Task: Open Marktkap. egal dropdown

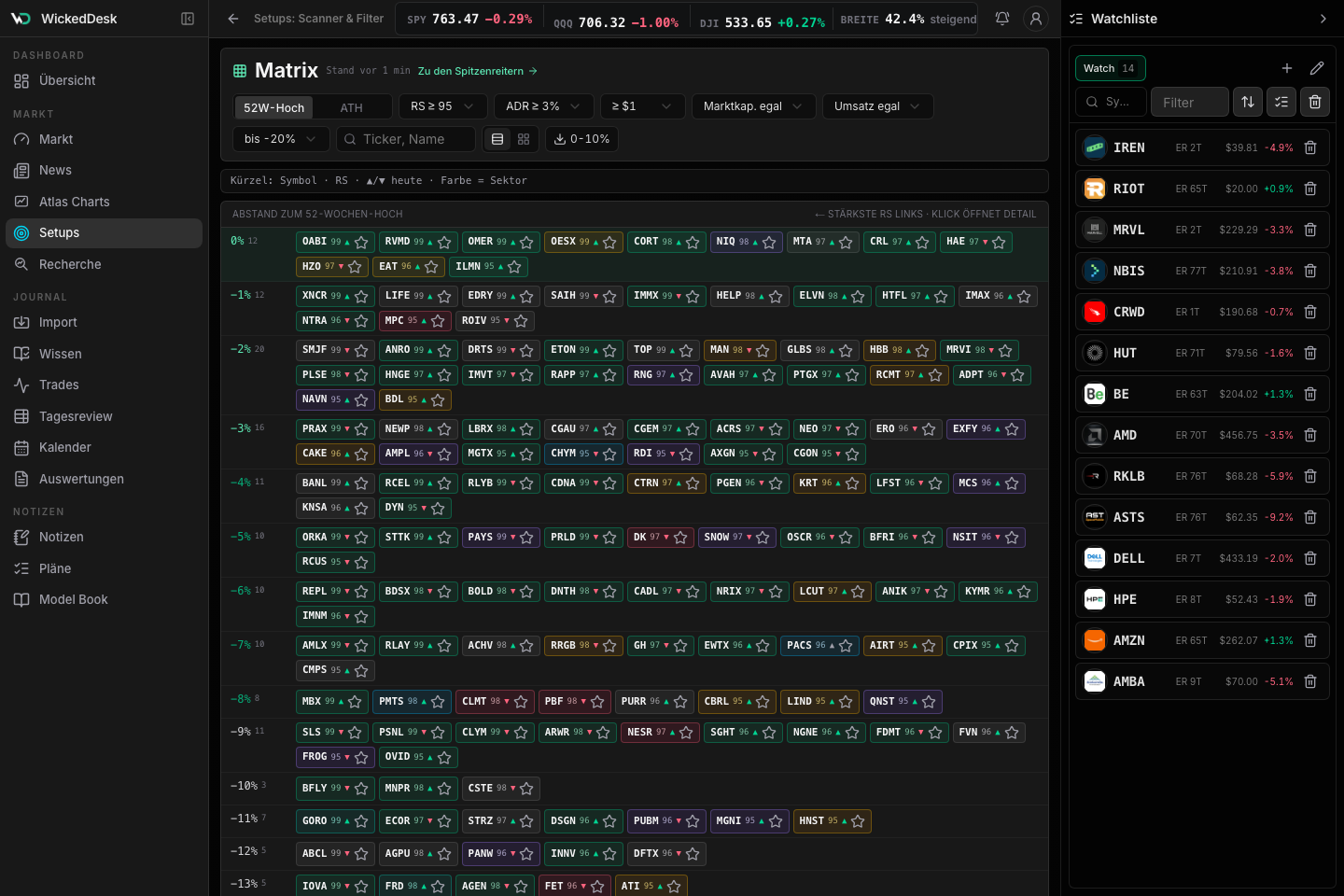Action: point(753,106)
